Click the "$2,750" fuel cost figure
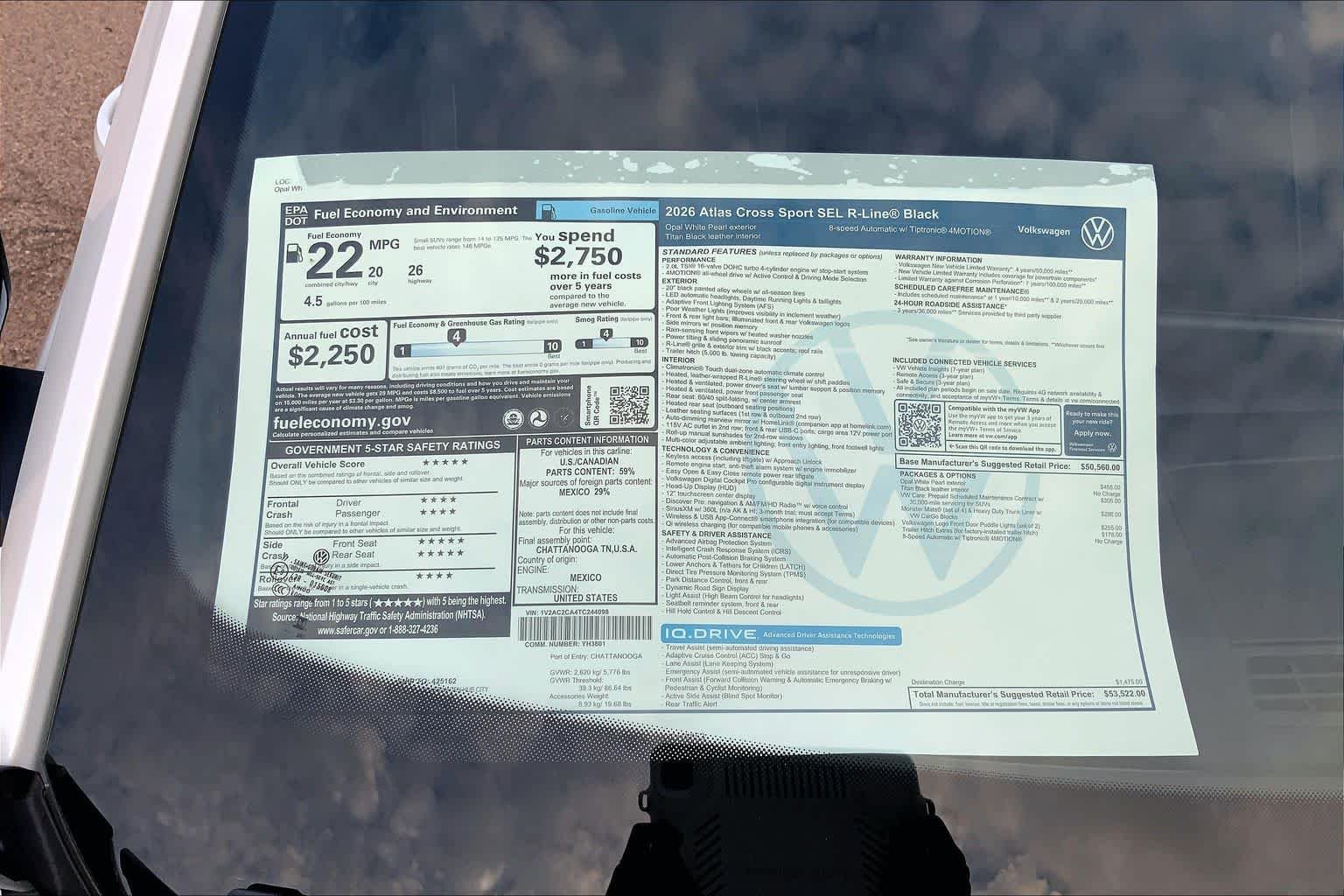 pyautogui.click(x=578, y=256)
